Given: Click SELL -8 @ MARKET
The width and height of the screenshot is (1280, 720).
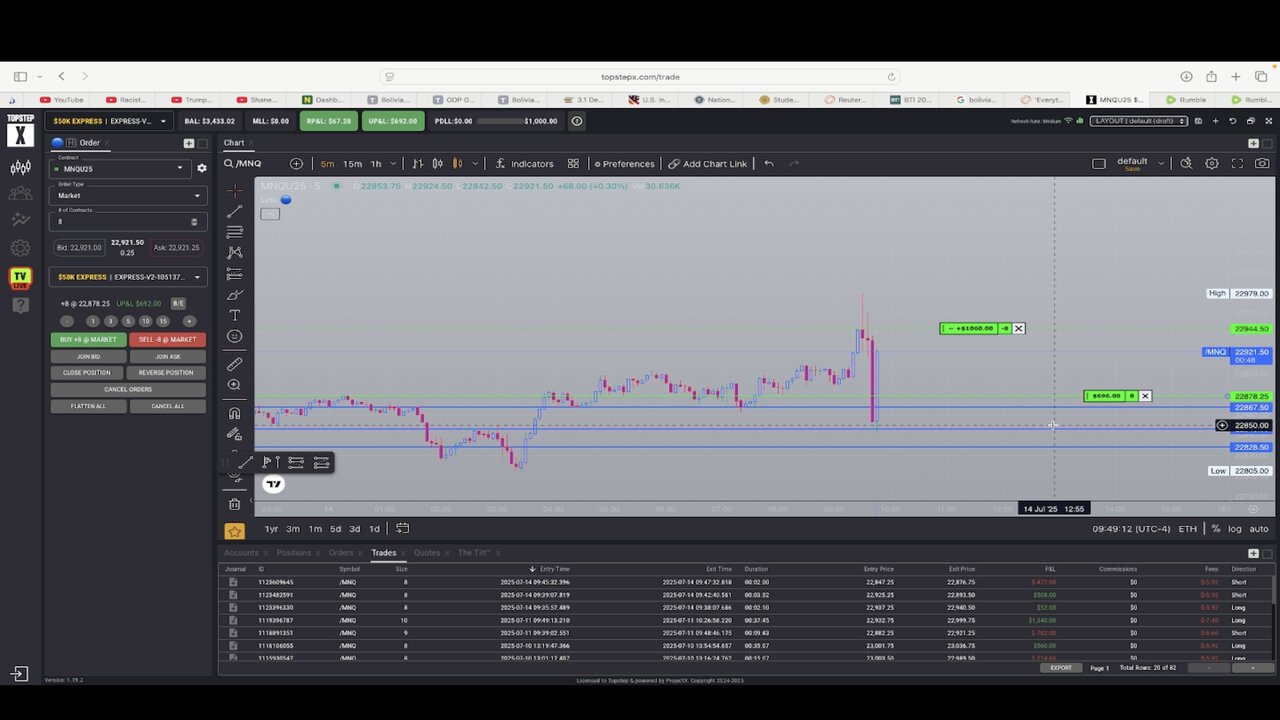Looking at the screenshot, I should tap(167, 339).
